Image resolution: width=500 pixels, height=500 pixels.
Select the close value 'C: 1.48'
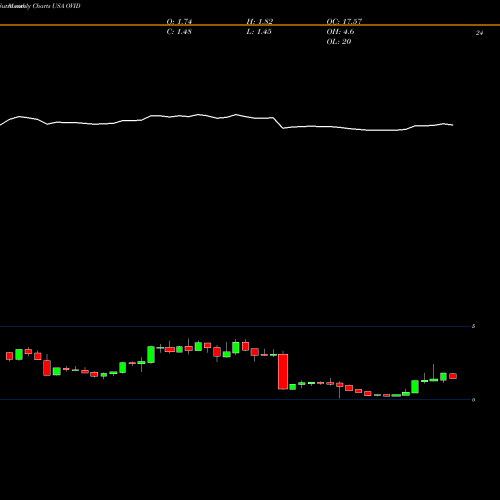pos(179,32)
